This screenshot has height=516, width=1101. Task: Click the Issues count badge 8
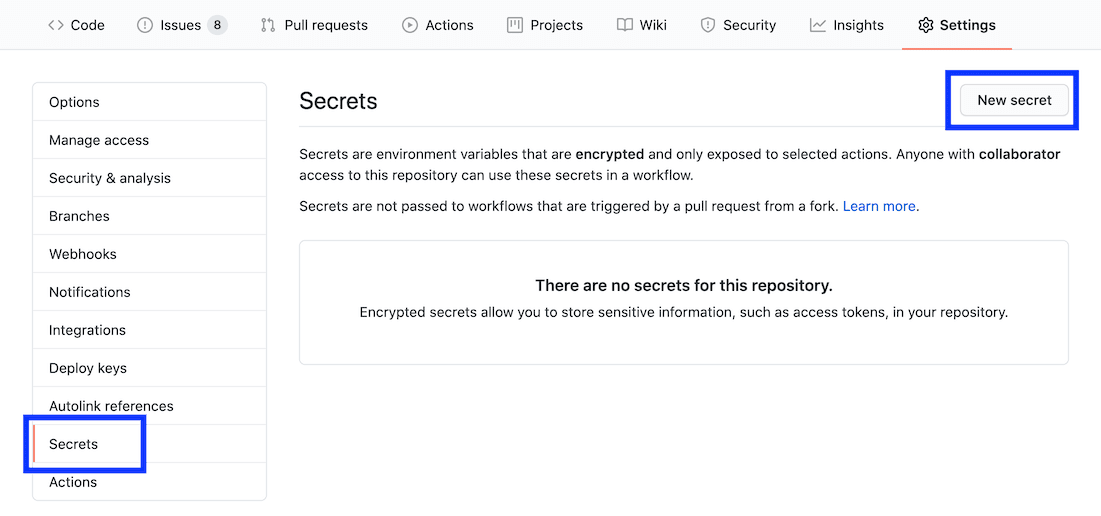(217, 25)
